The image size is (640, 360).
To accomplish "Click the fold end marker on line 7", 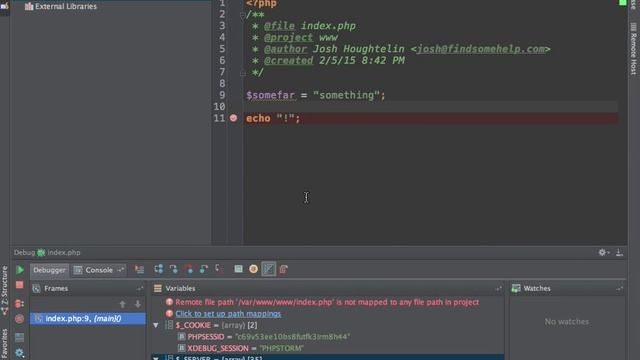I will pyautogui.click(x=242, y=74).
